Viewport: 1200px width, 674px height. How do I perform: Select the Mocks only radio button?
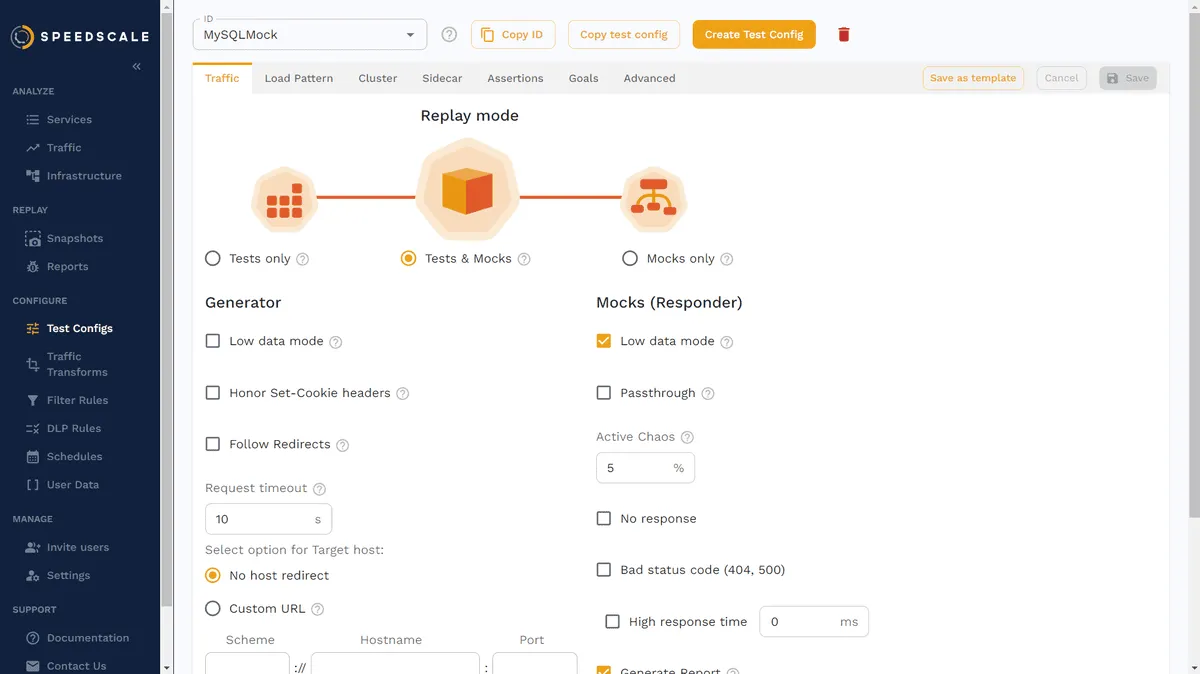630,258
